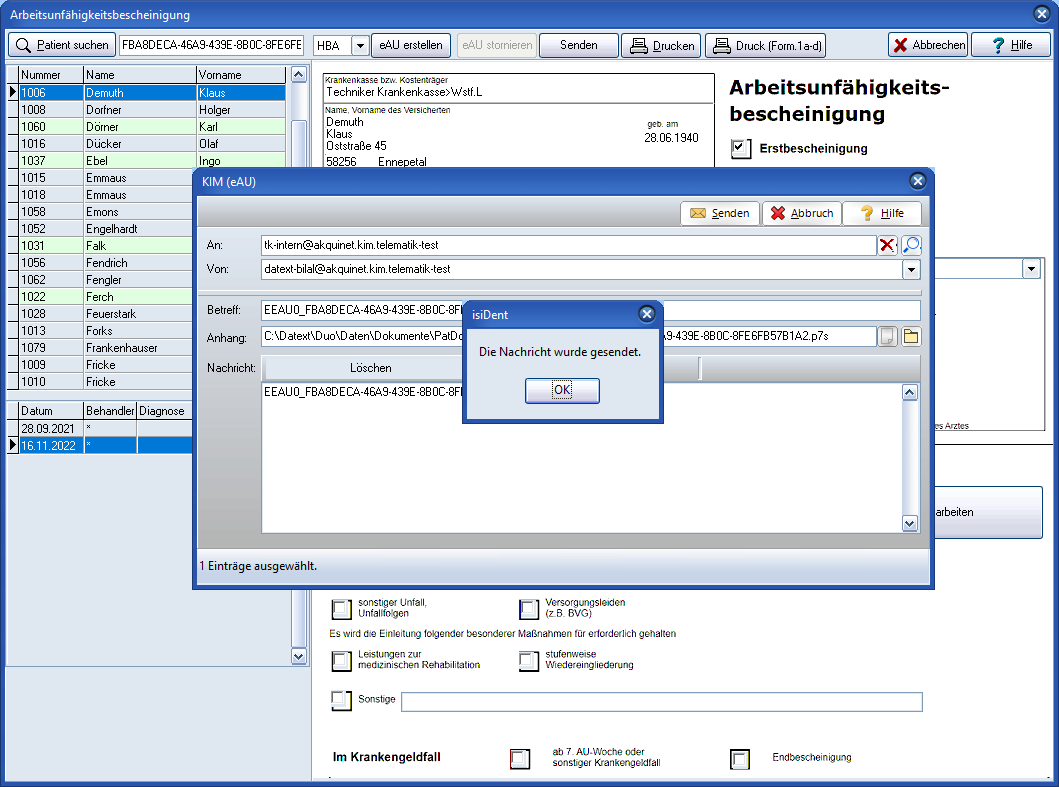The width and height of the screenshot is (1059, 787).
Task: Confirm message sent with OK
Action: 562,390
